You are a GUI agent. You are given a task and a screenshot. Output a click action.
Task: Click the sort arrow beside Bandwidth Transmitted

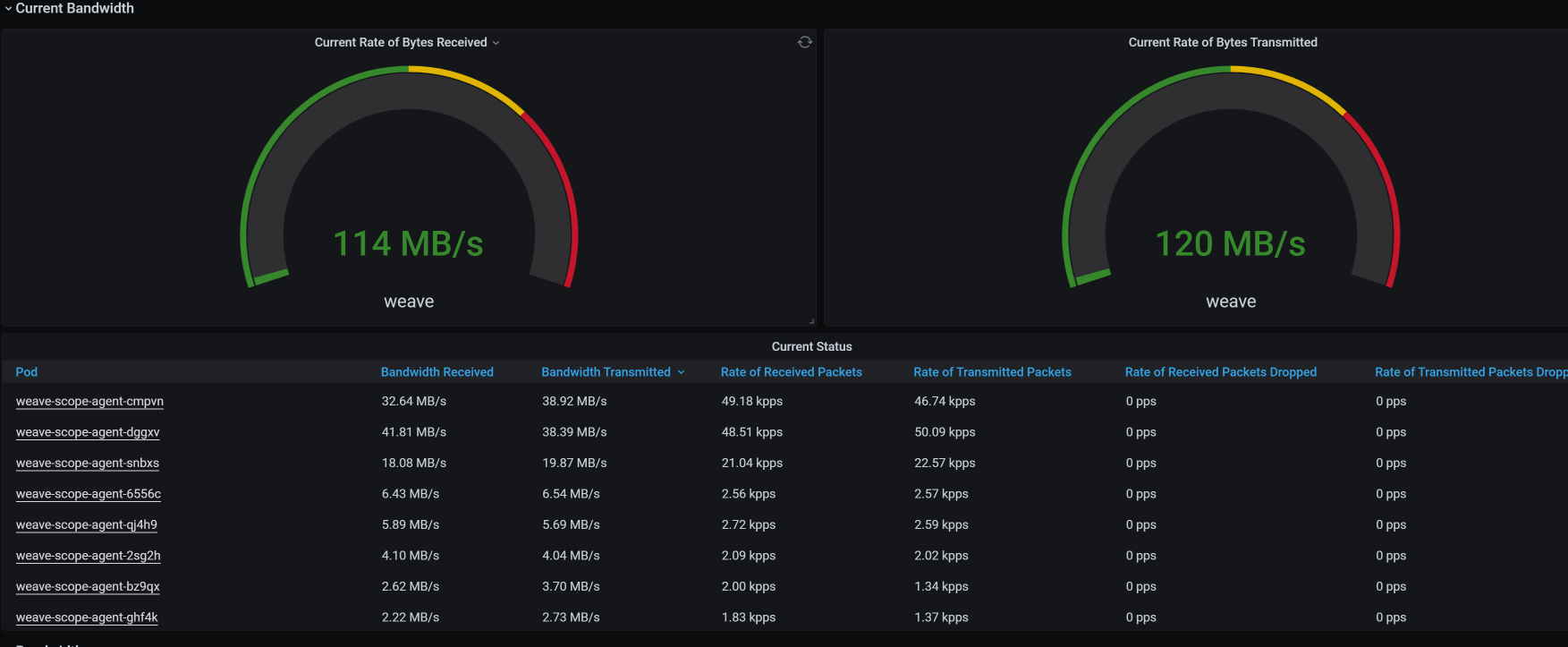(x=682, y=372)
